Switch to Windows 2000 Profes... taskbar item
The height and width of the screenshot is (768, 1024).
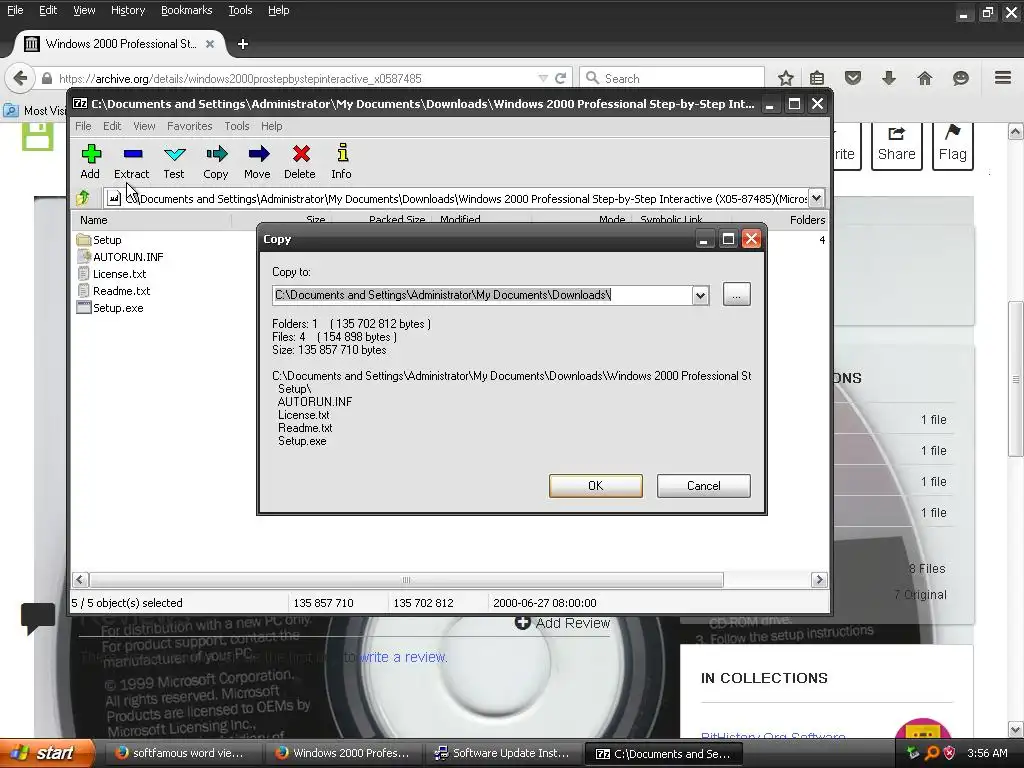coord(343,754)
